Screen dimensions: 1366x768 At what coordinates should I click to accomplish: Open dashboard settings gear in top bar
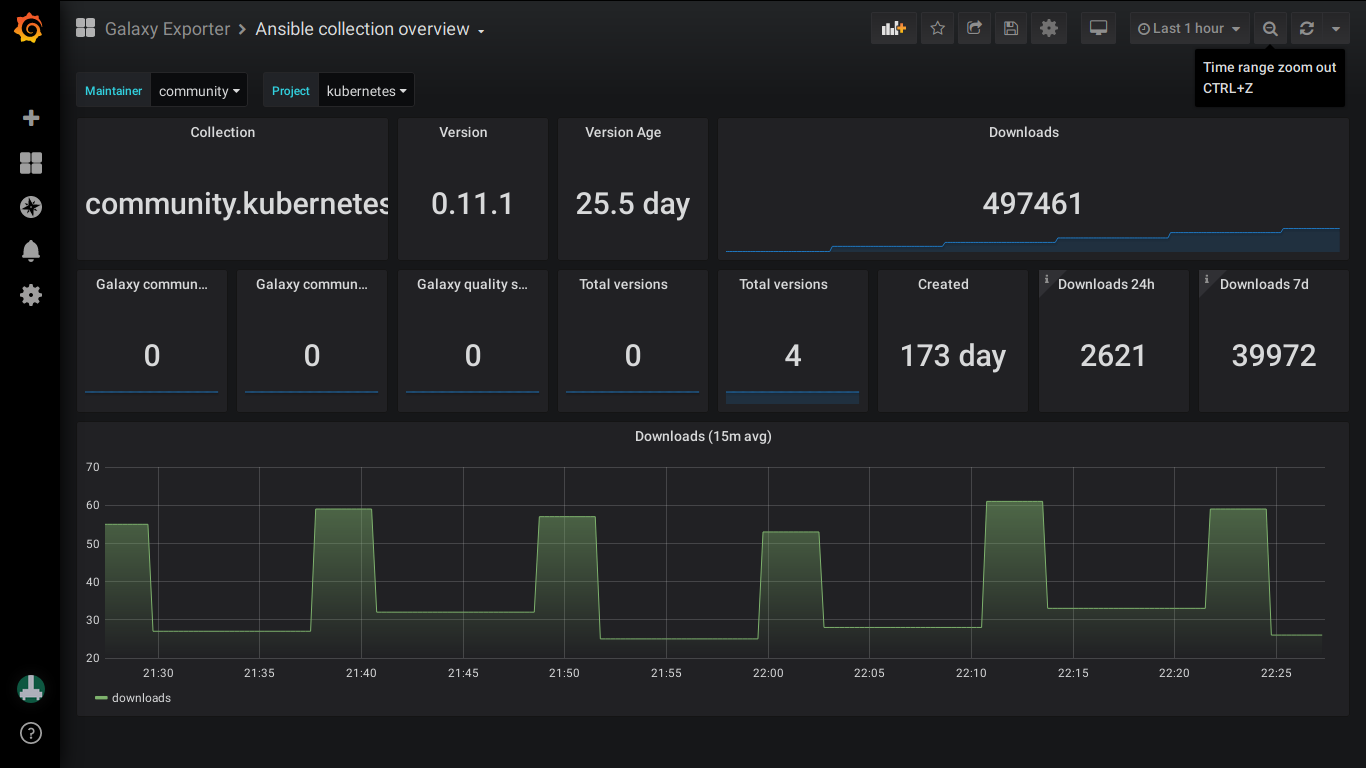[1049, 29]
